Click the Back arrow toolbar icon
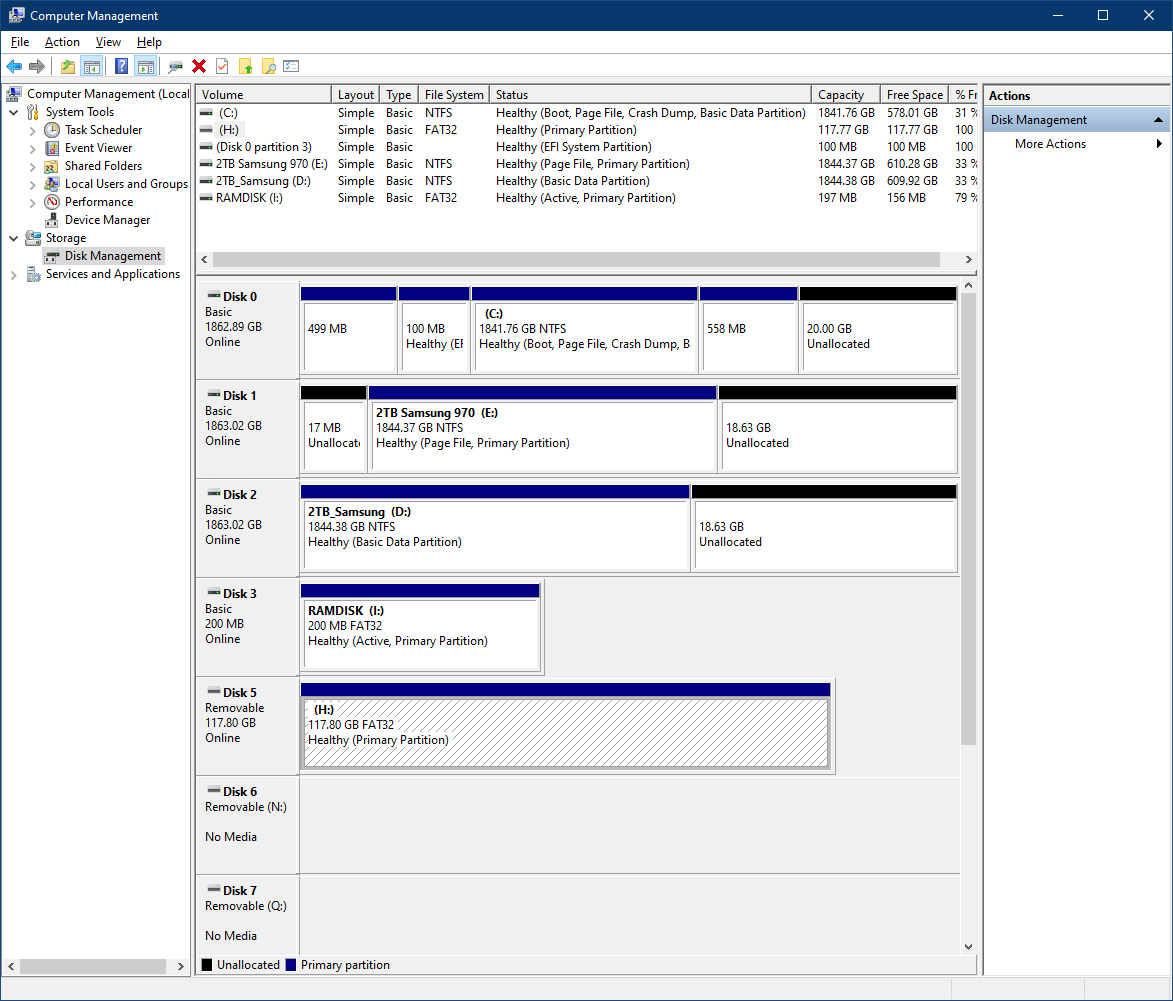The height and width of the screenshot is (1001, 1173). click(x=14, y=66)
